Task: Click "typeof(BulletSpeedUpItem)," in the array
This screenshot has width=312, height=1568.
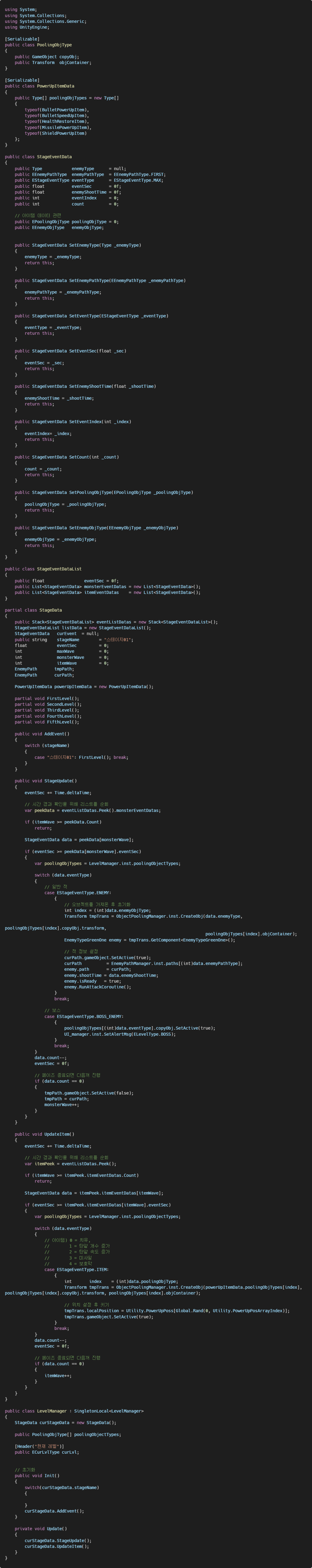Action: 57,116
